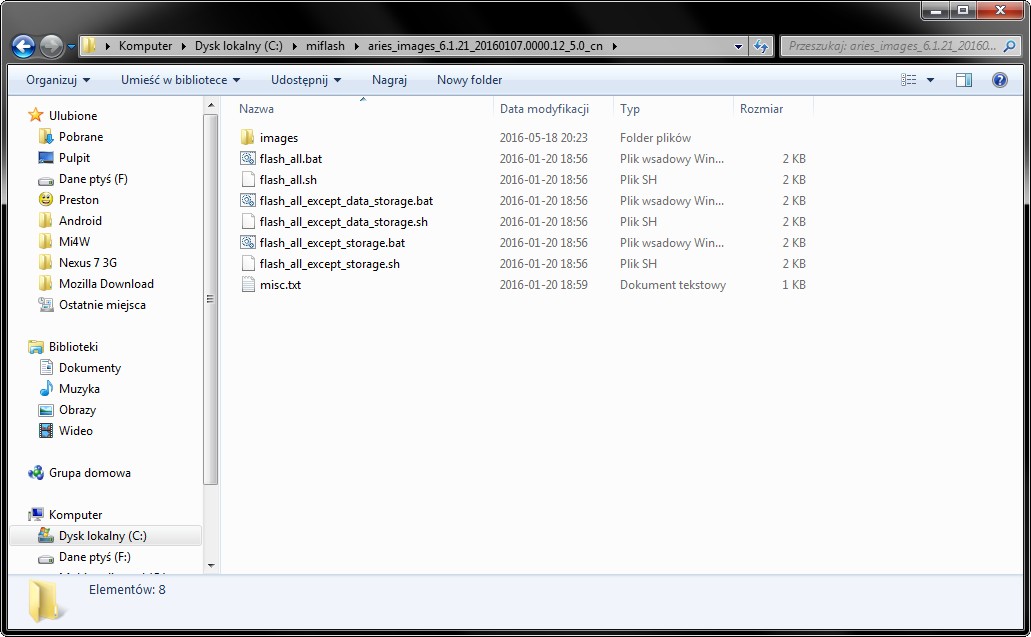Select the images folder icon
This screenshot has height=637, width=1031.
[x=249, y=138]
